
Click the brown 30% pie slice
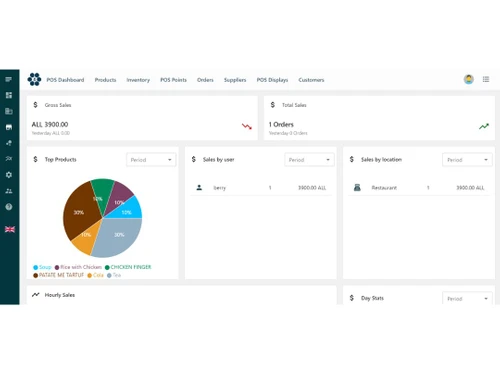pyautogui.click(x=80, y=212)
